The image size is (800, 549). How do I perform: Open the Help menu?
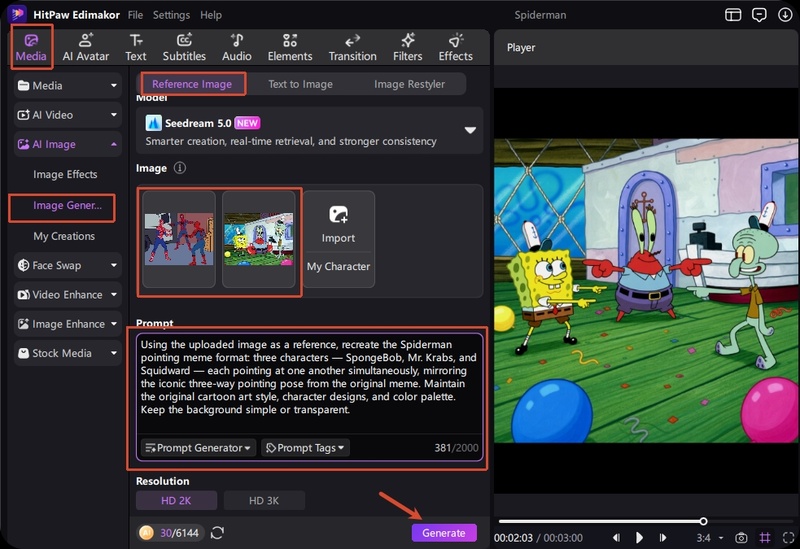[211, 15]
